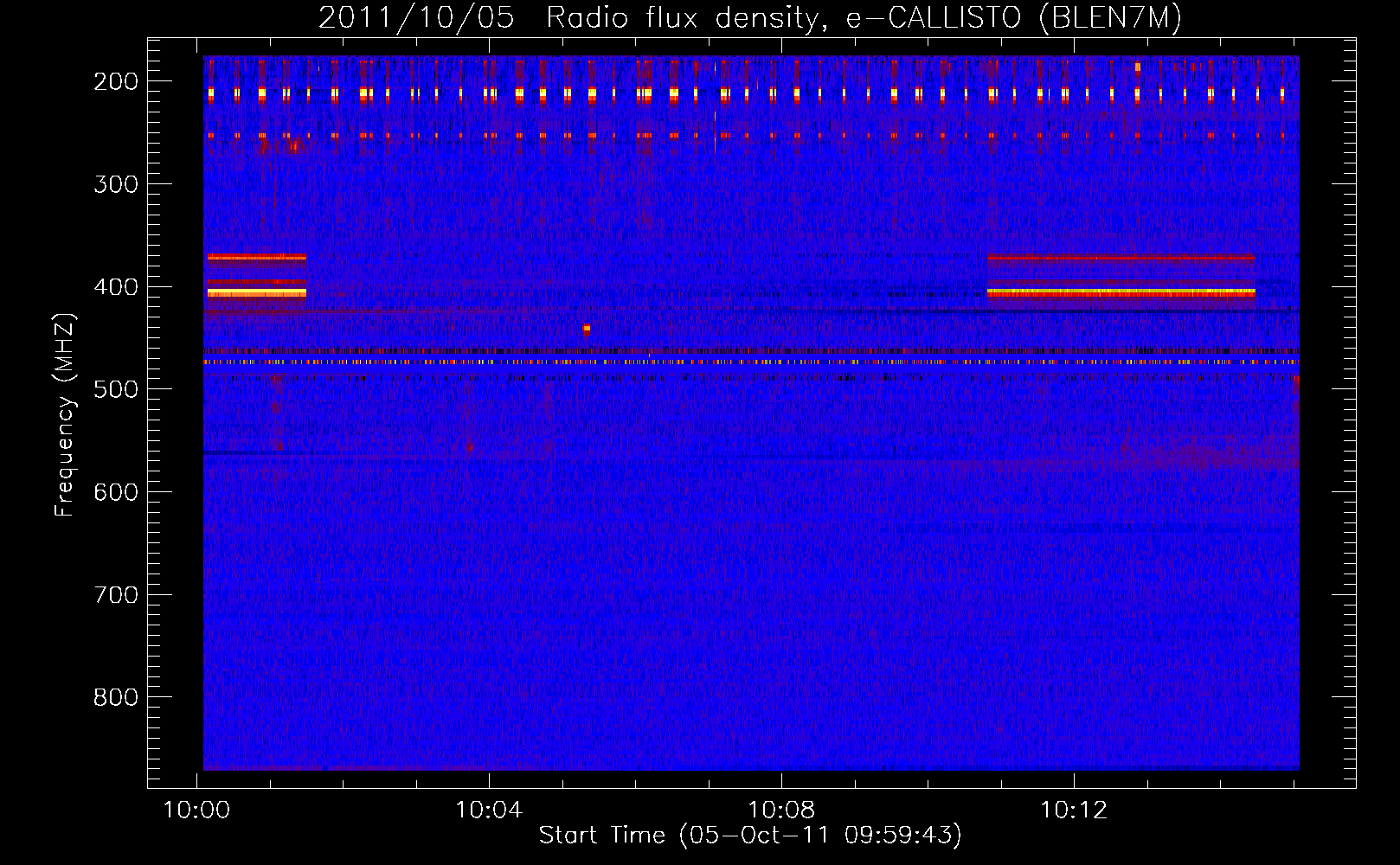Click the 'Start Time (05-Oct-11 09:59:43)' label
This screenshot has height=865, width=1400.
coord(750,836)
